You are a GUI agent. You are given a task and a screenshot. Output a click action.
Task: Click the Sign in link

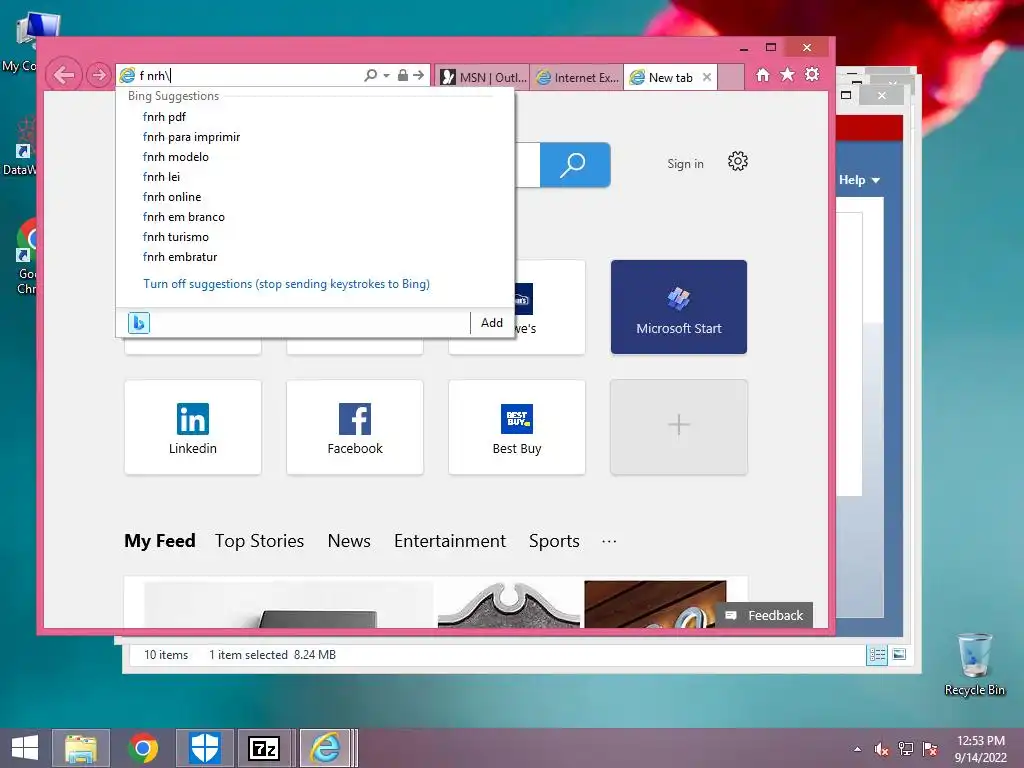click(685, 164)
